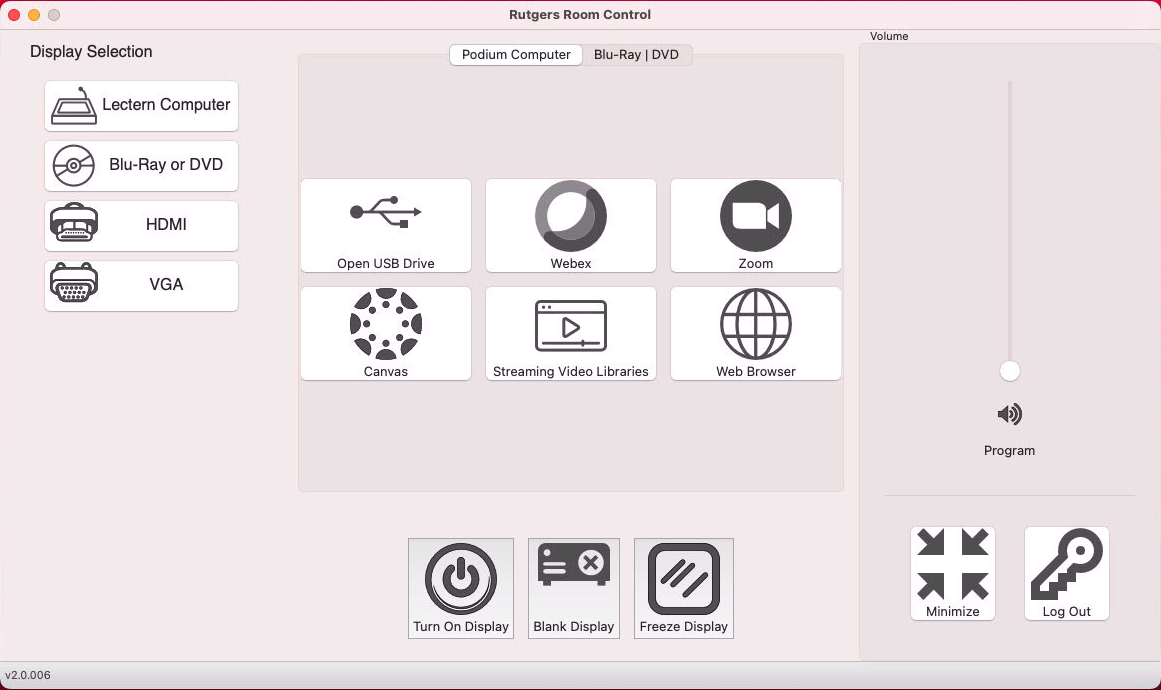This screenshot has width=1161, height=690.
Task: Click the Program speaker icon
Action: pyautogui.click(x=1010, y=414)
